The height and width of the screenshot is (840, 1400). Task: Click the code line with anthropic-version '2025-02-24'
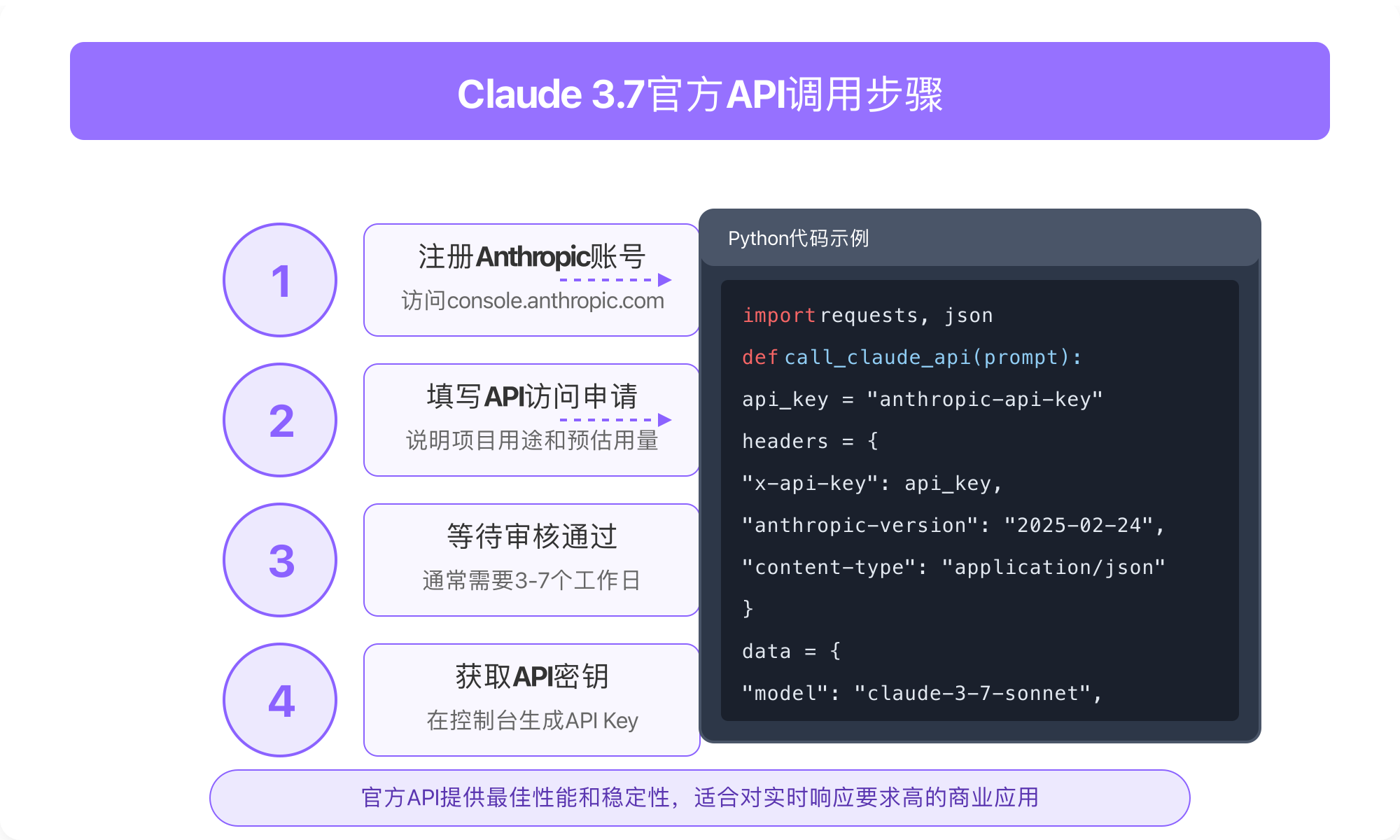pyautogui.click(x=953, y=526)
